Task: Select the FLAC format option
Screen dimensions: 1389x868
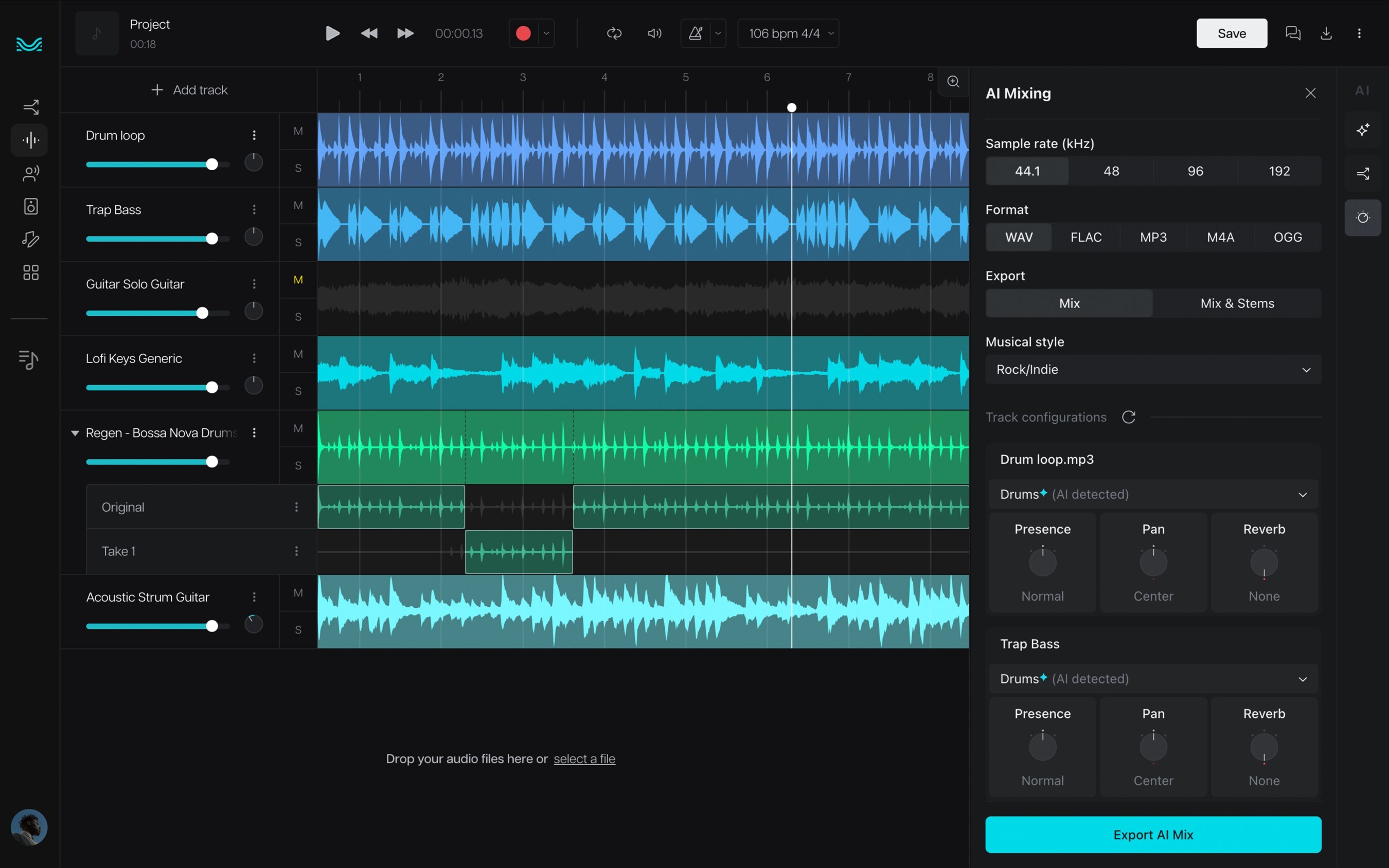Action: click(x=1085, y=237)
